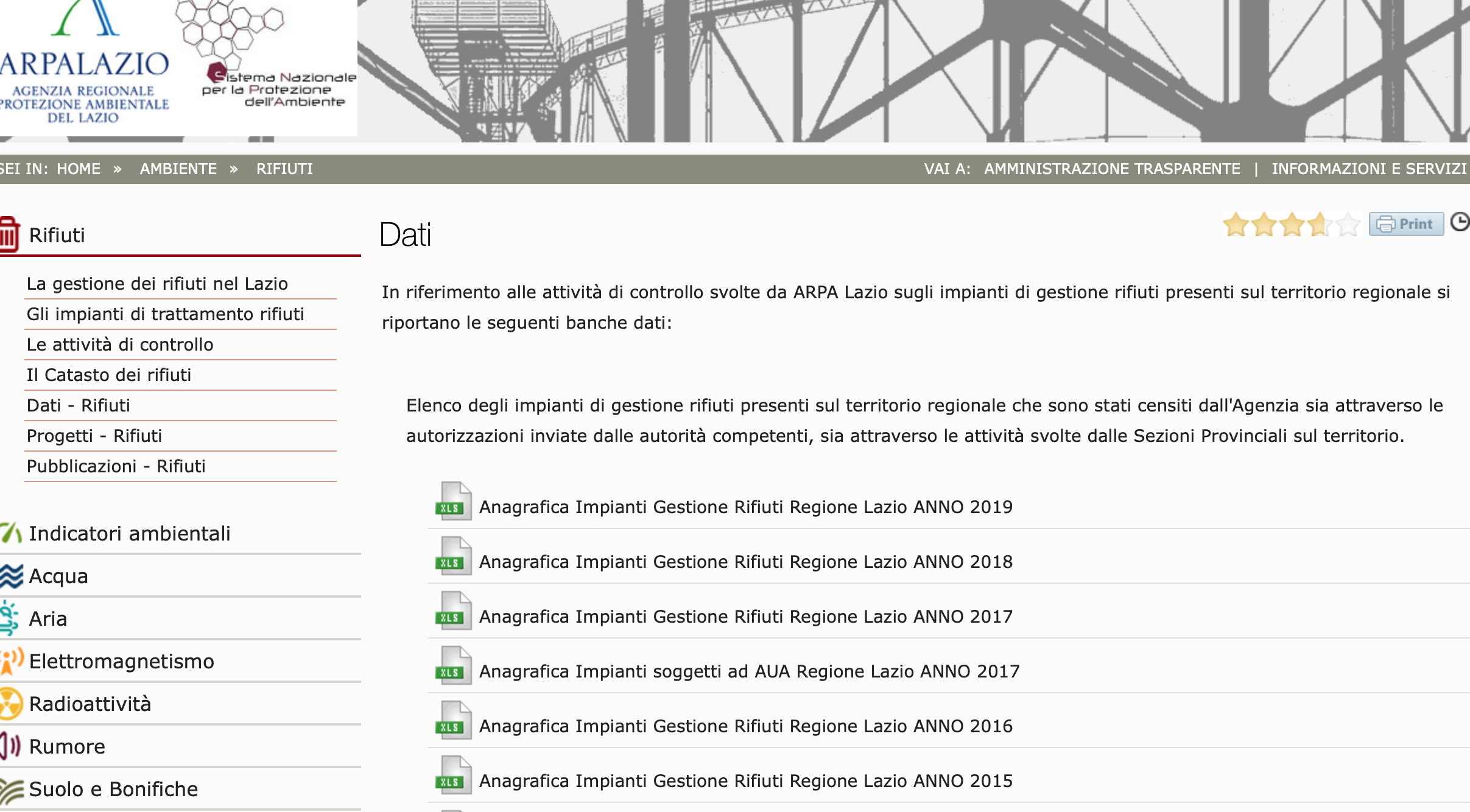
Task: Click the Rumore sound wave icon
Action: coord(10,746)
